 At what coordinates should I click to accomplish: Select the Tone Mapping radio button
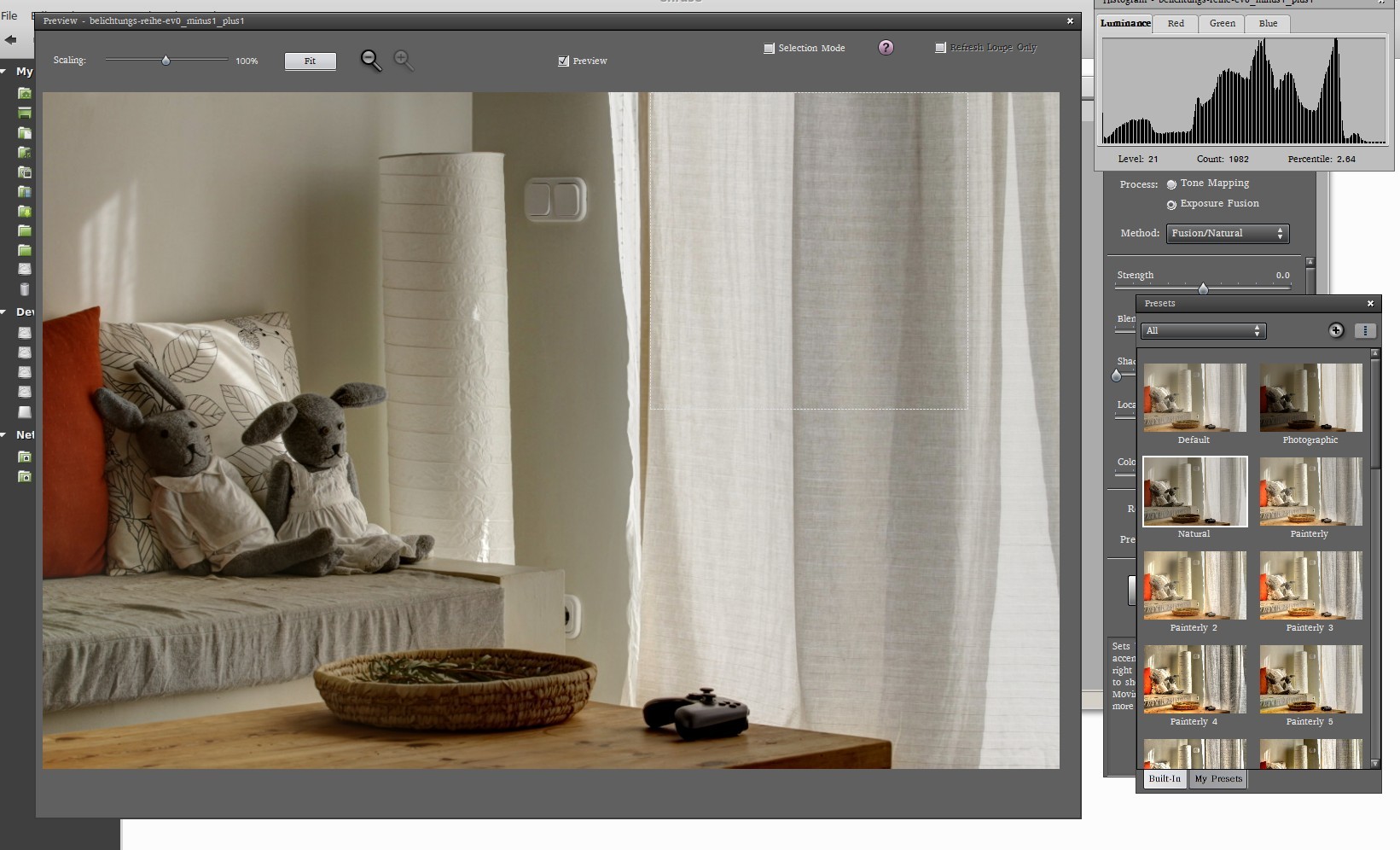click(1171, 184)
